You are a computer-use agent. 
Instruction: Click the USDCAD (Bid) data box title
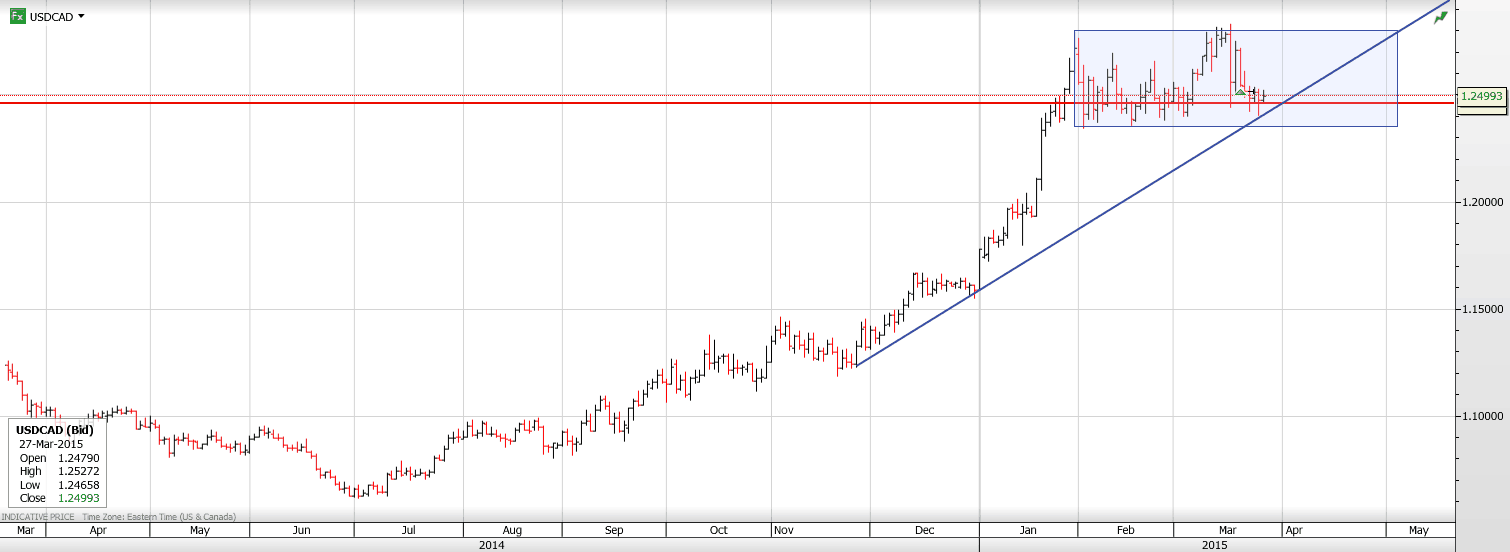(x=54, y=430)
